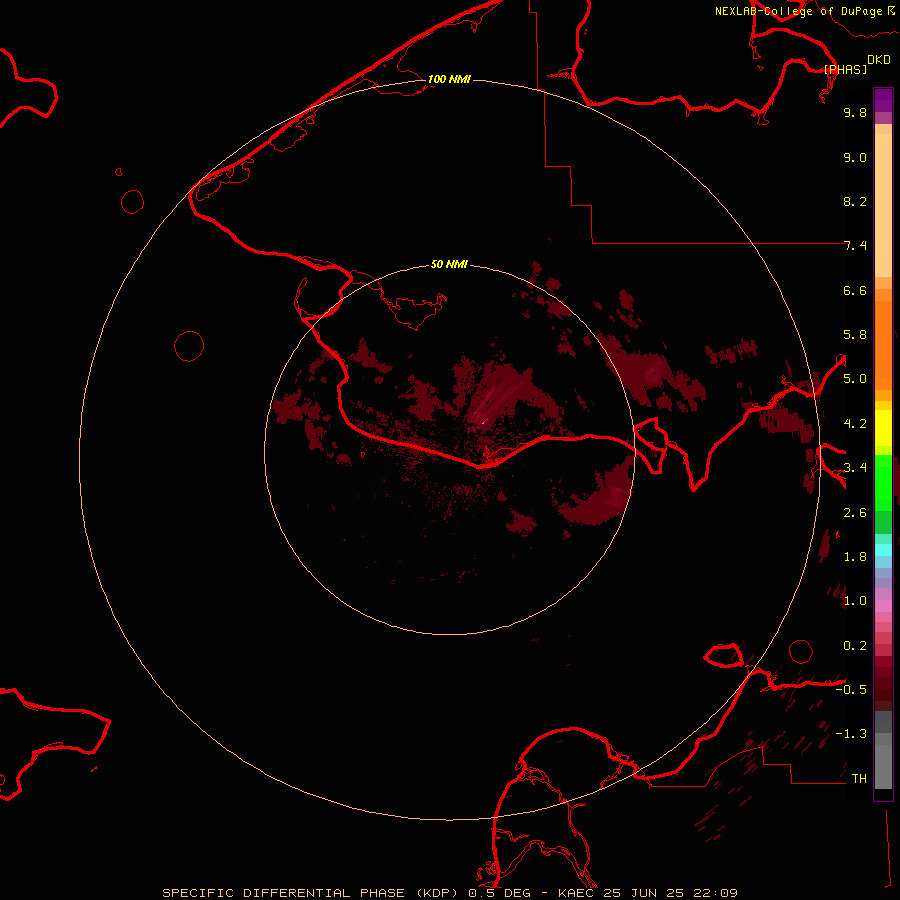
Task: Click the purple top segment of the color bar
Action: [x=883, y=100]
